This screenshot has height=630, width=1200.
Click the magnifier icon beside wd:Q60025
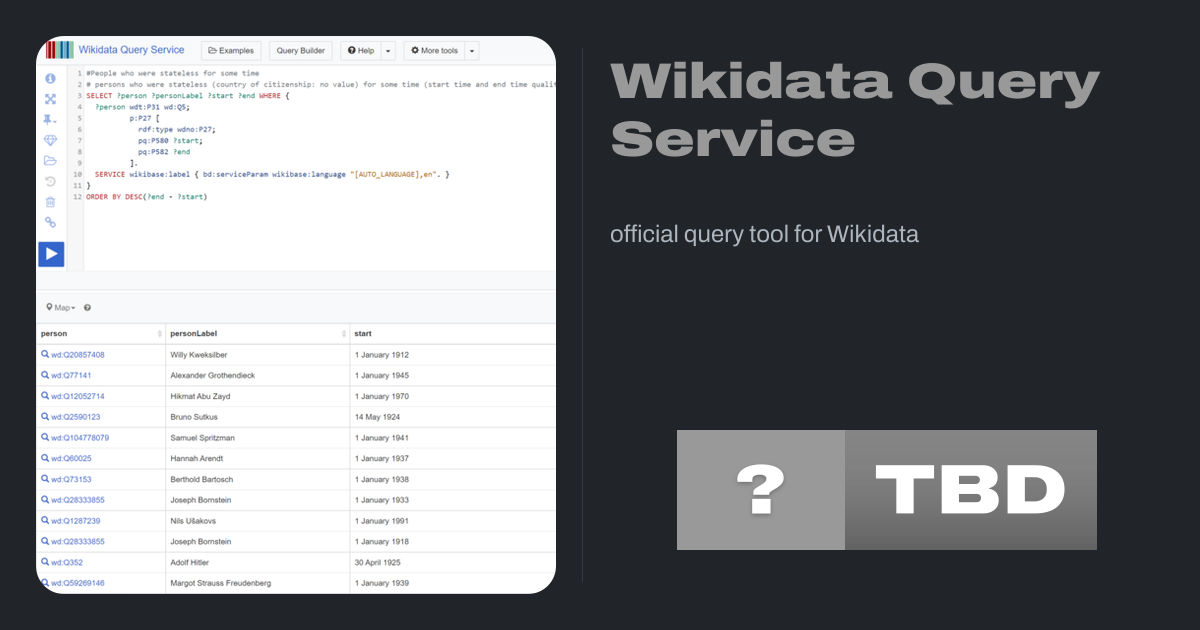(x=45, y=458)
